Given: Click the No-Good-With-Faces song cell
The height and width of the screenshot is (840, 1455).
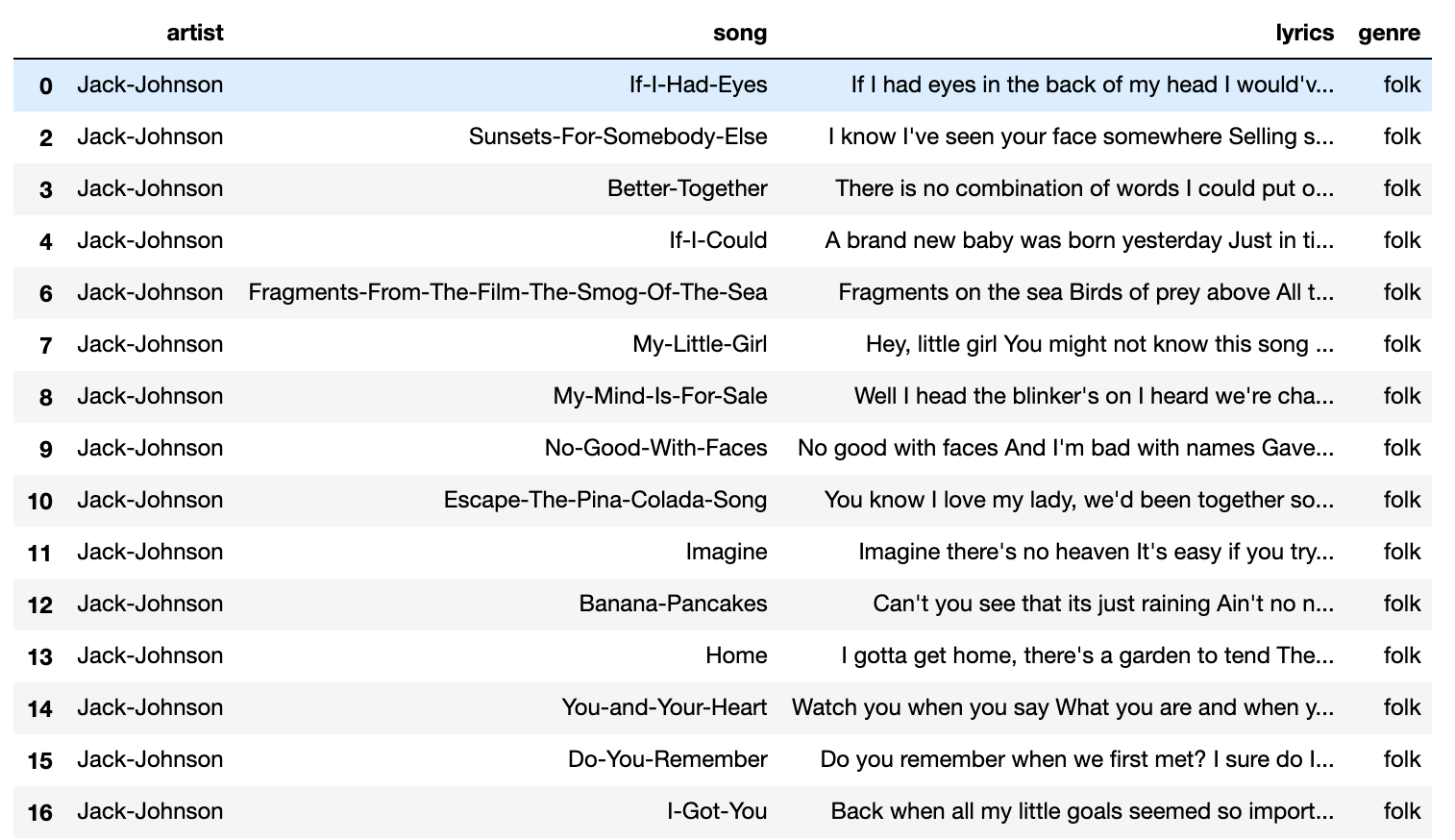Looking at the screenshot, I should 655,448.
